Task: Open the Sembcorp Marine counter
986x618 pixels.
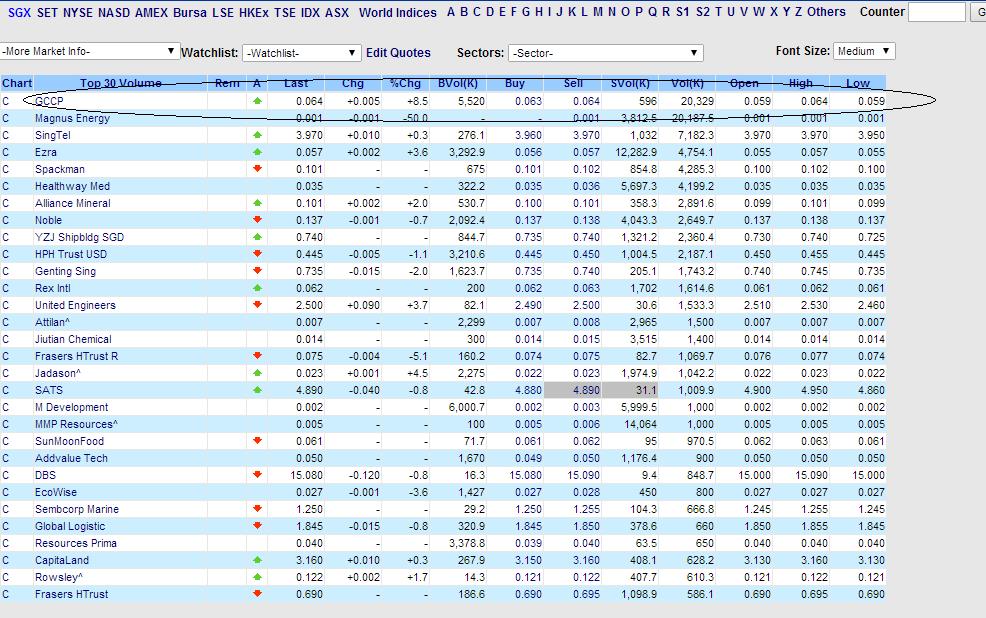Action: click(77, 509)
